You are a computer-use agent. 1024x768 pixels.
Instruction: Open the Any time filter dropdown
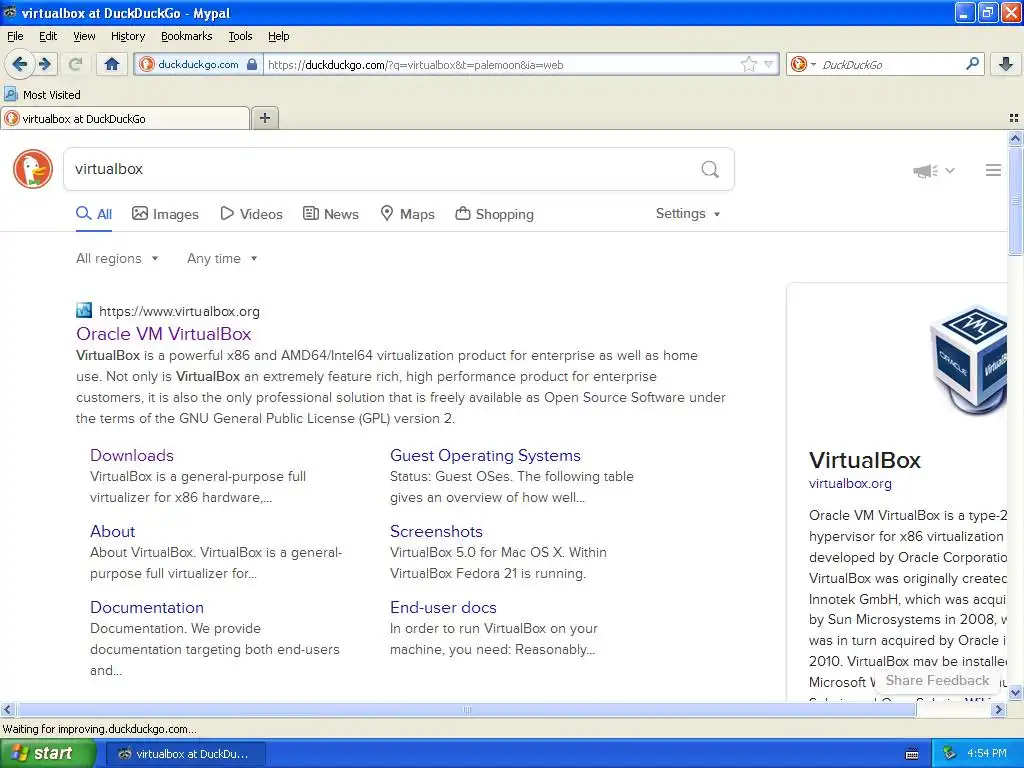[222, 258]
